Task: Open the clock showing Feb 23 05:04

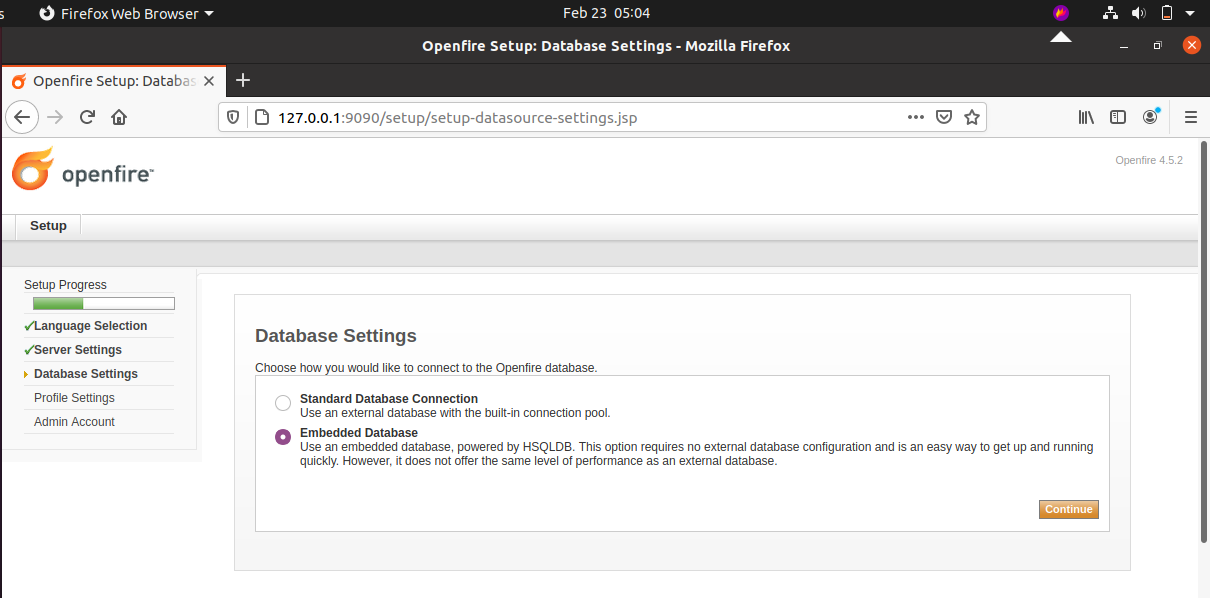Action: point(606,13)
